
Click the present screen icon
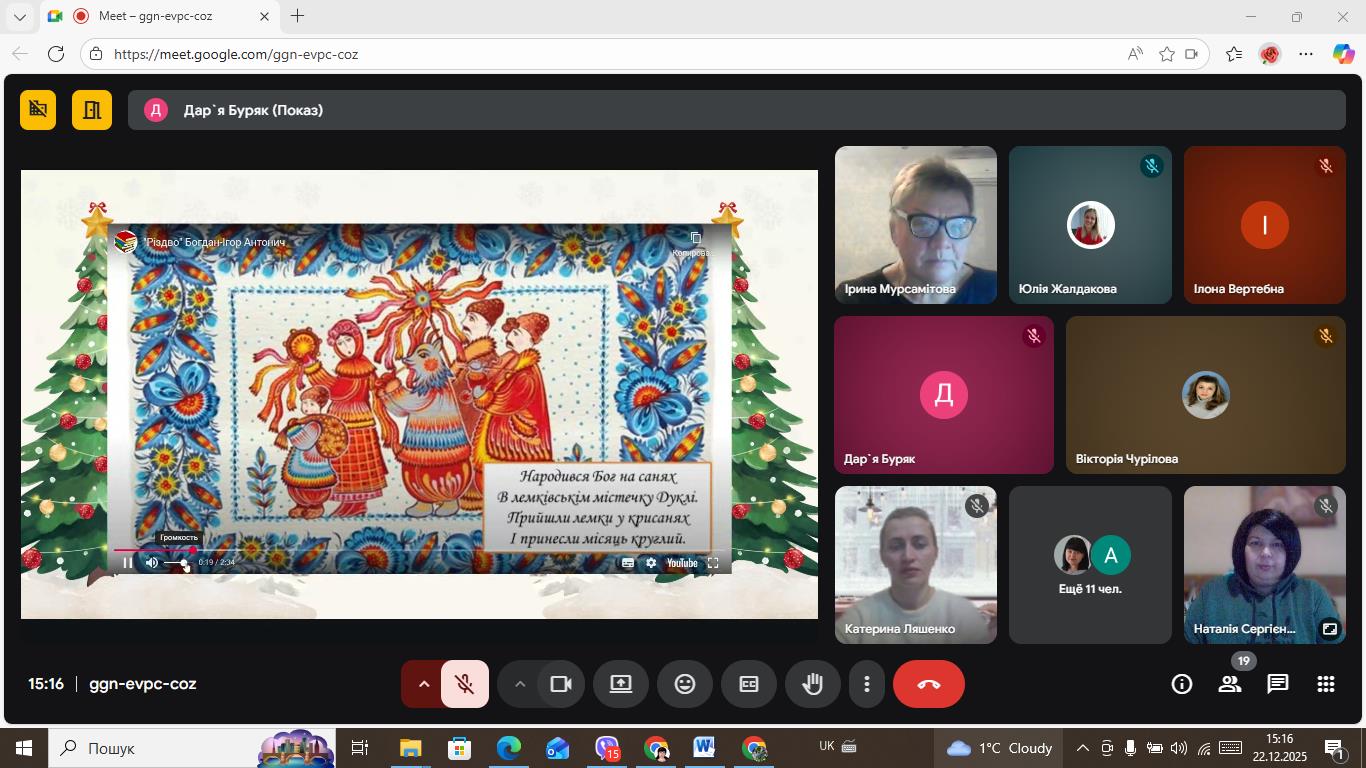point(621,684)
